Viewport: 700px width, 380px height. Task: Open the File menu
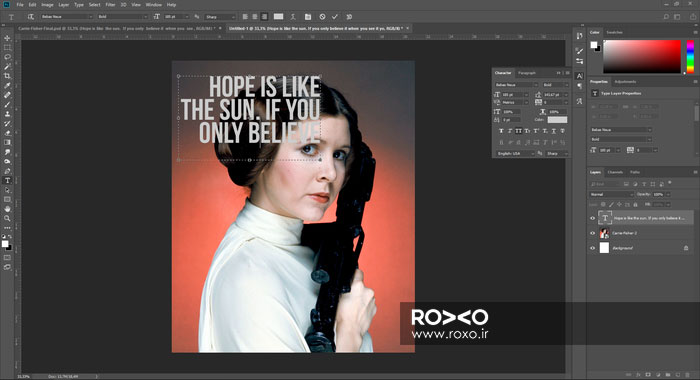coord(20,4)
